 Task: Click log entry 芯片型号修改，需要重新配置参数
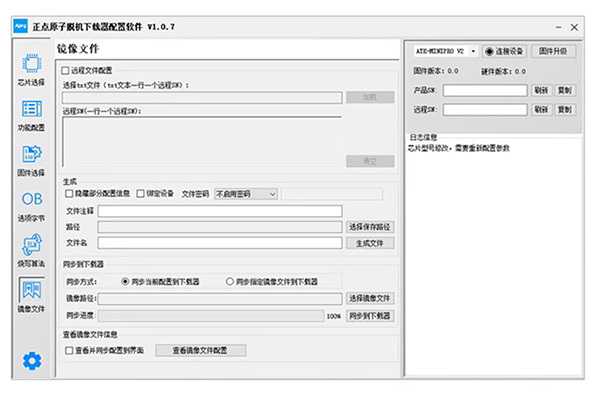pyautogui.click(x=459, y=148)
